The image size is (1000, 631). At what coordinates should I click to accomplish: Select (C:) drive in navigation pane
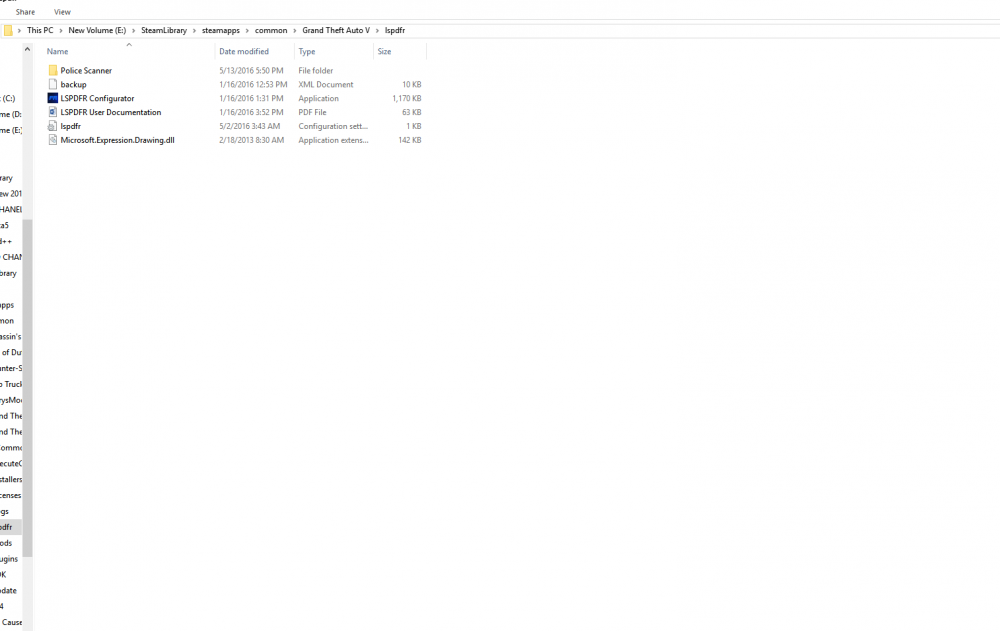coord(8,98)
